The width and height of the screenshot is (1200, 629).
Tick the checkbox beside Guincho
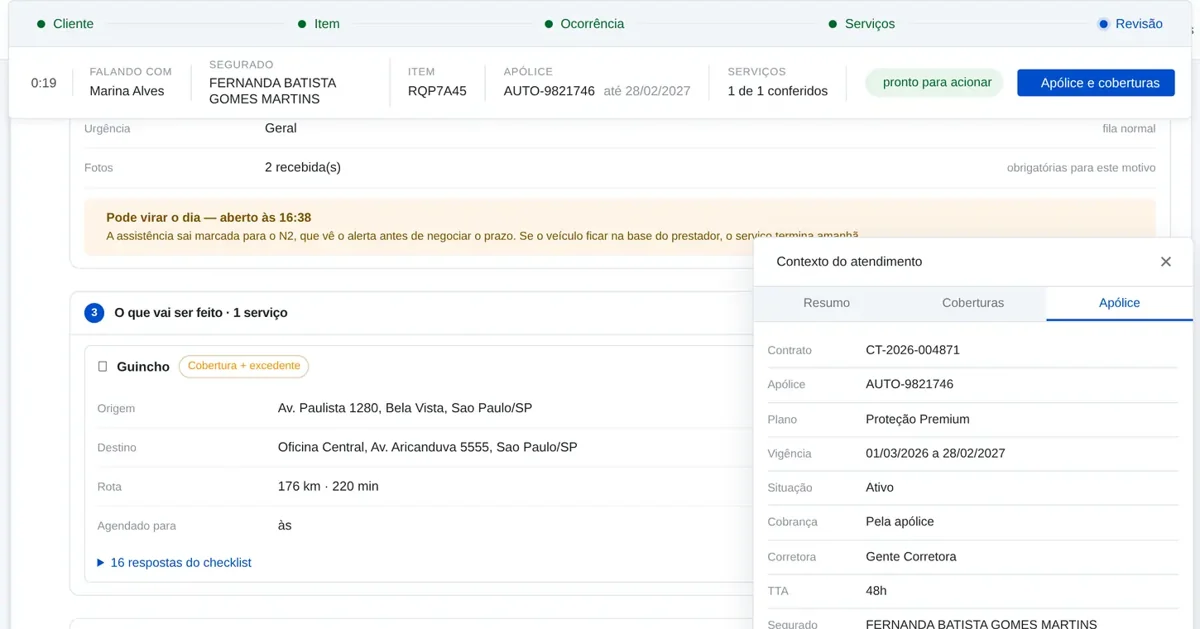(102, 367)
